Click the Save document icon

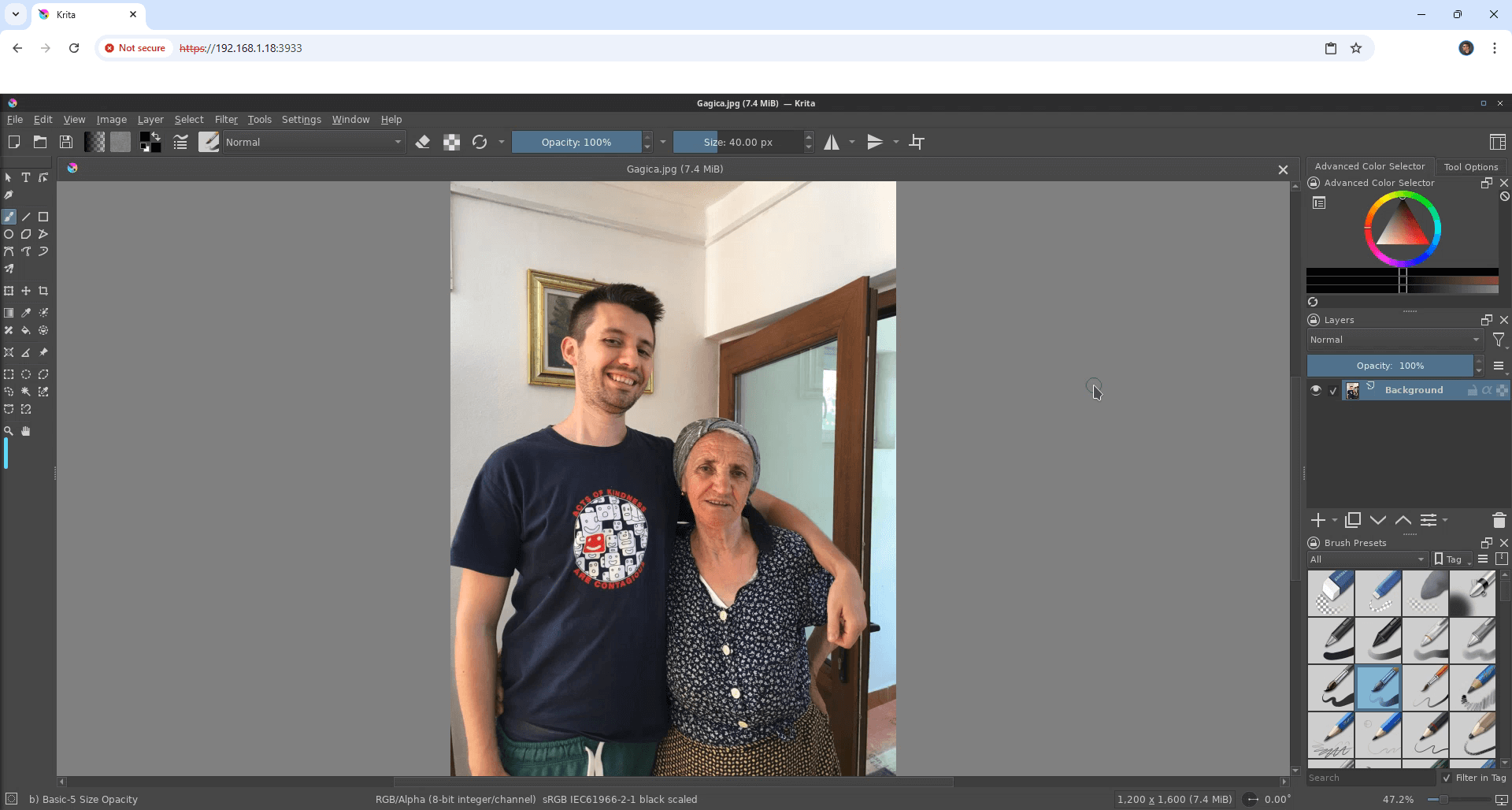pos(66,142)
